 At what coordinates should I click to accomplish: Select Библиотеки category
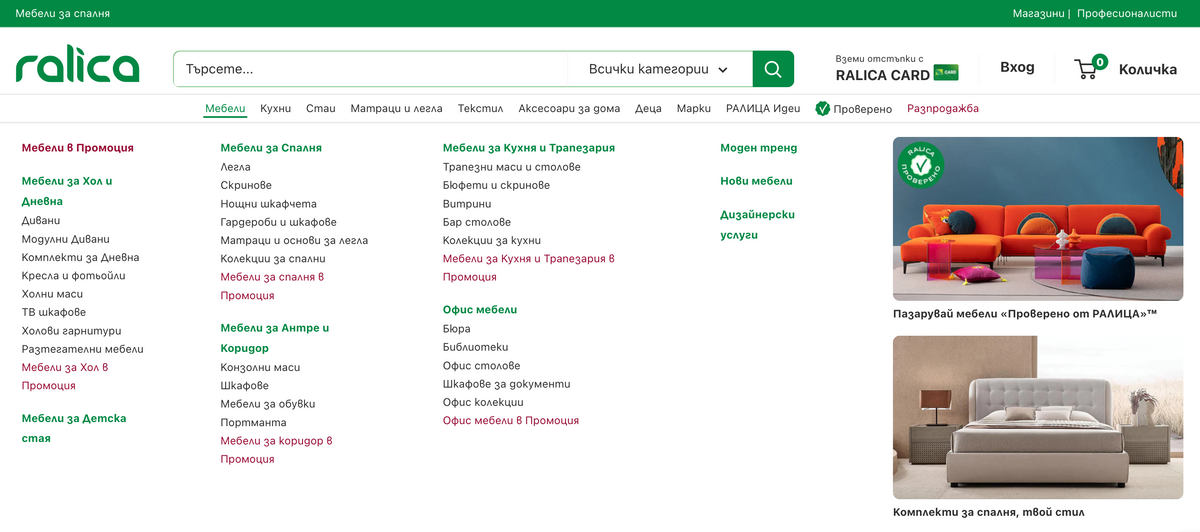pos(476,347)
